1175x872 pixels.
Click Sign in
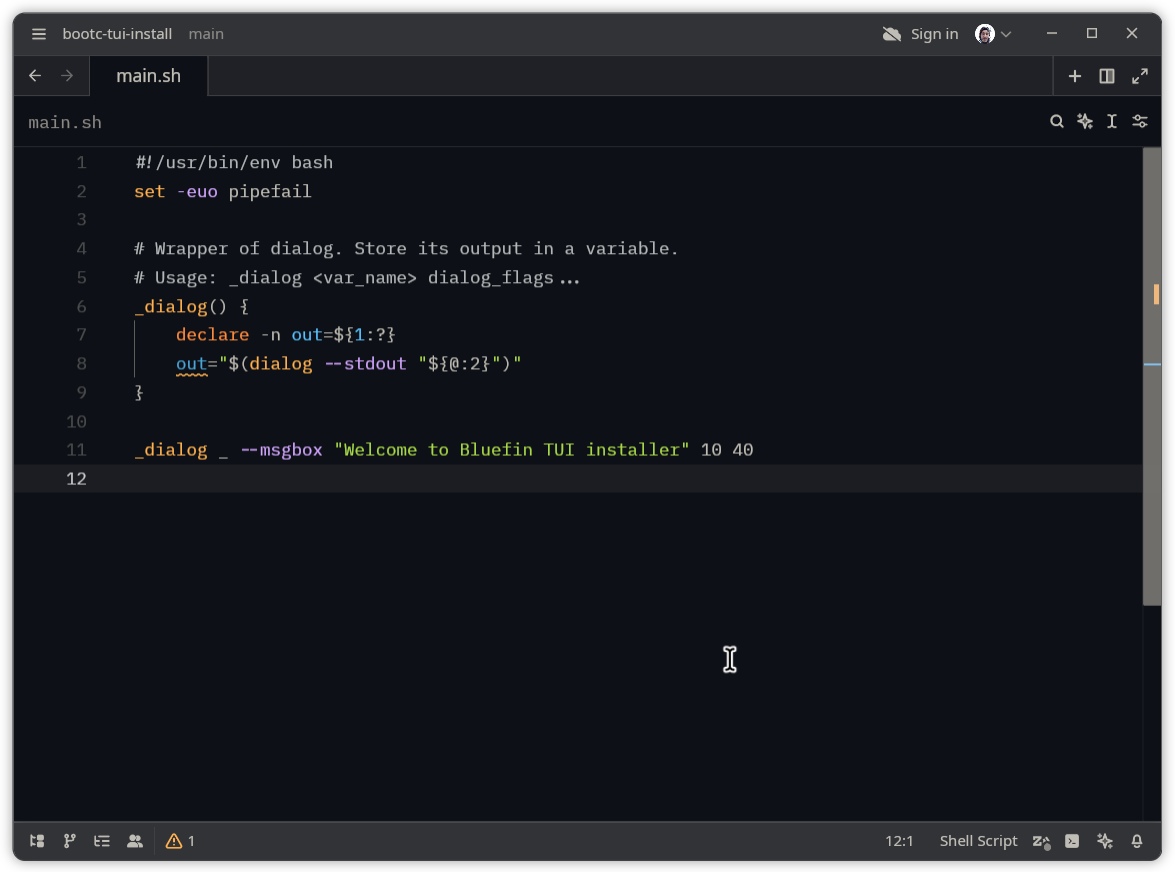point(934,34)
